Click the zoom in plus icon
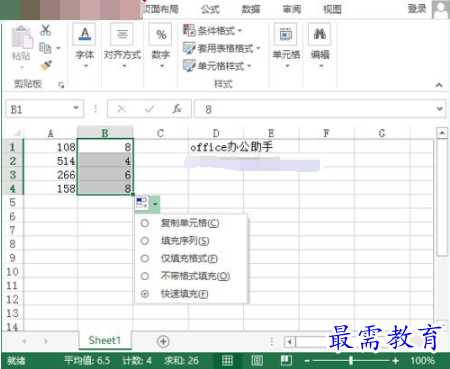 (x=395, y=361)
